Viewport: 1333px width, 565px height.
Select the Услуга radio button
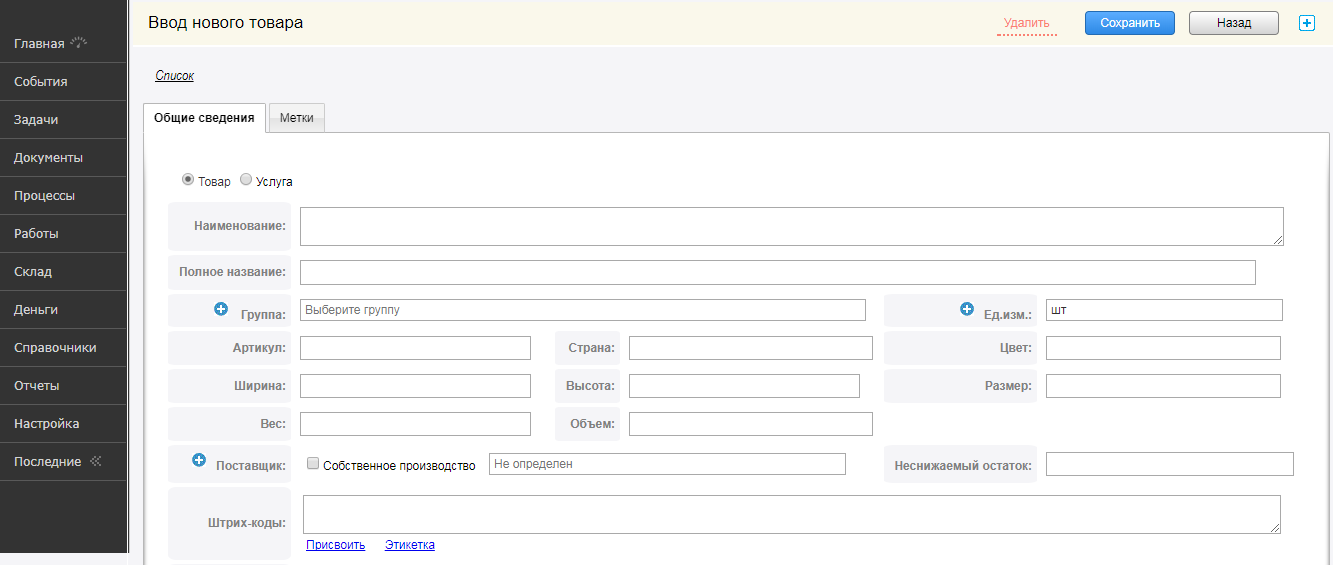coord(246,180)
